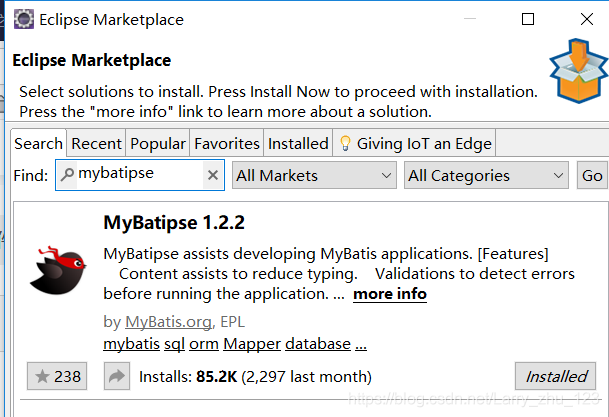Expand the All Markets dropdown
Screen dimensions: 609x417
[x=314, y=175]
